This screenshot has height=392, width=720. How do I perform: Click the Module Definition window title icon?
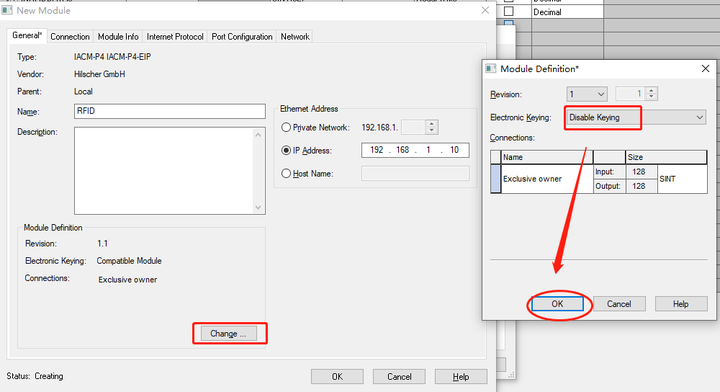pos(491,69)
